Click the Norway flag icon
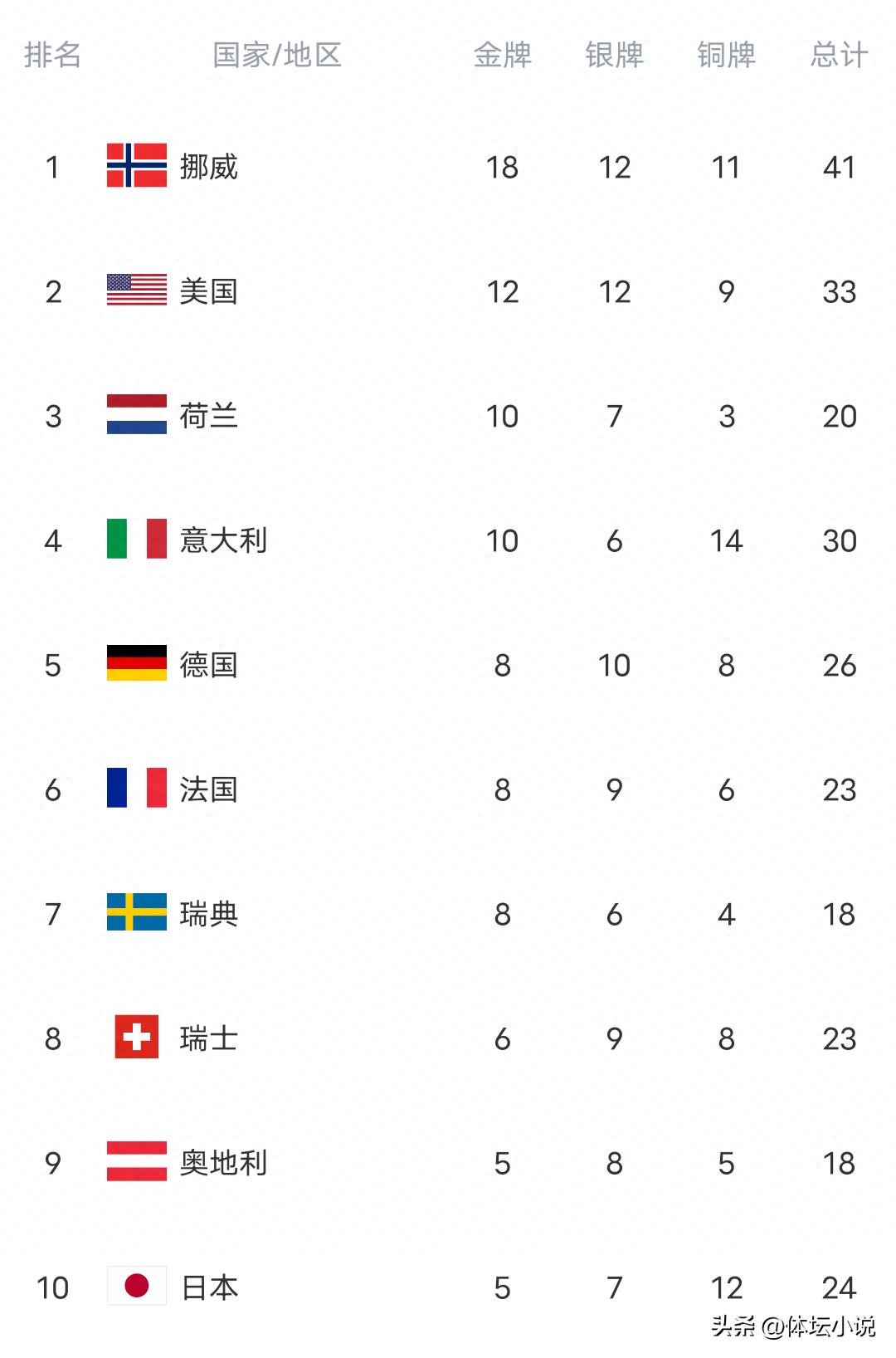This screenshot has width=896, height=1358. tap(137, 165)
